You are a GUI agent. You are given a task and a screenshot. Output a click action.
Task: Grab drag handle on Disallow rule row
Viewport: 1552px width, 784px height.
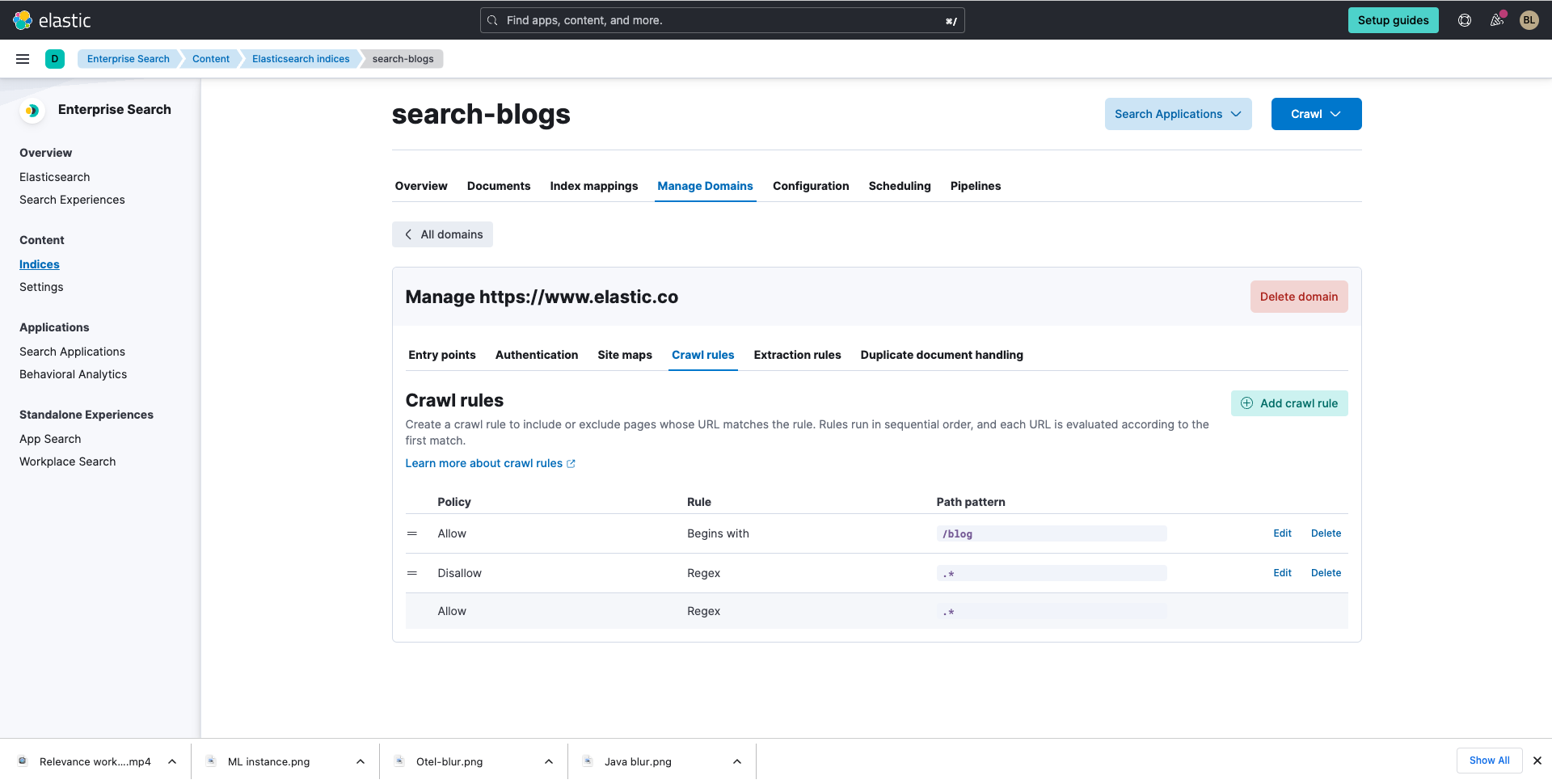[412, 573]
